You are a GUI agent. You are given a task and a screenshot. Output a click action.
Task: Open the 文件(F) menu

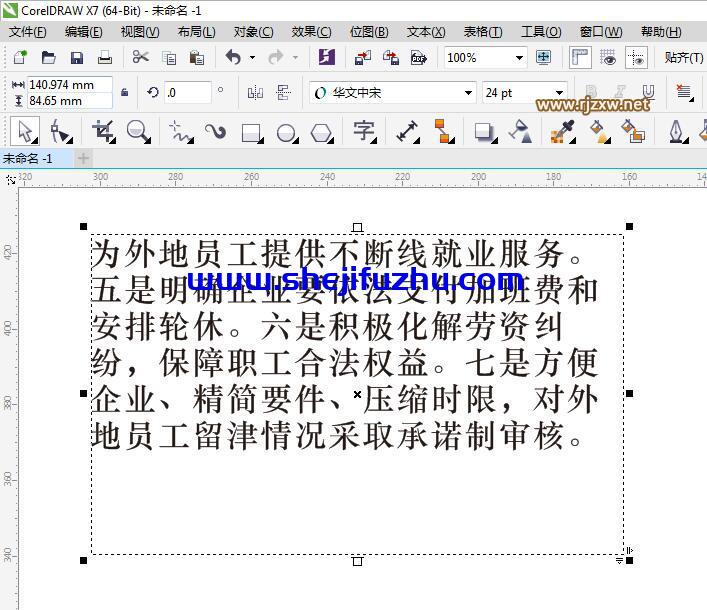click(28, 32)
